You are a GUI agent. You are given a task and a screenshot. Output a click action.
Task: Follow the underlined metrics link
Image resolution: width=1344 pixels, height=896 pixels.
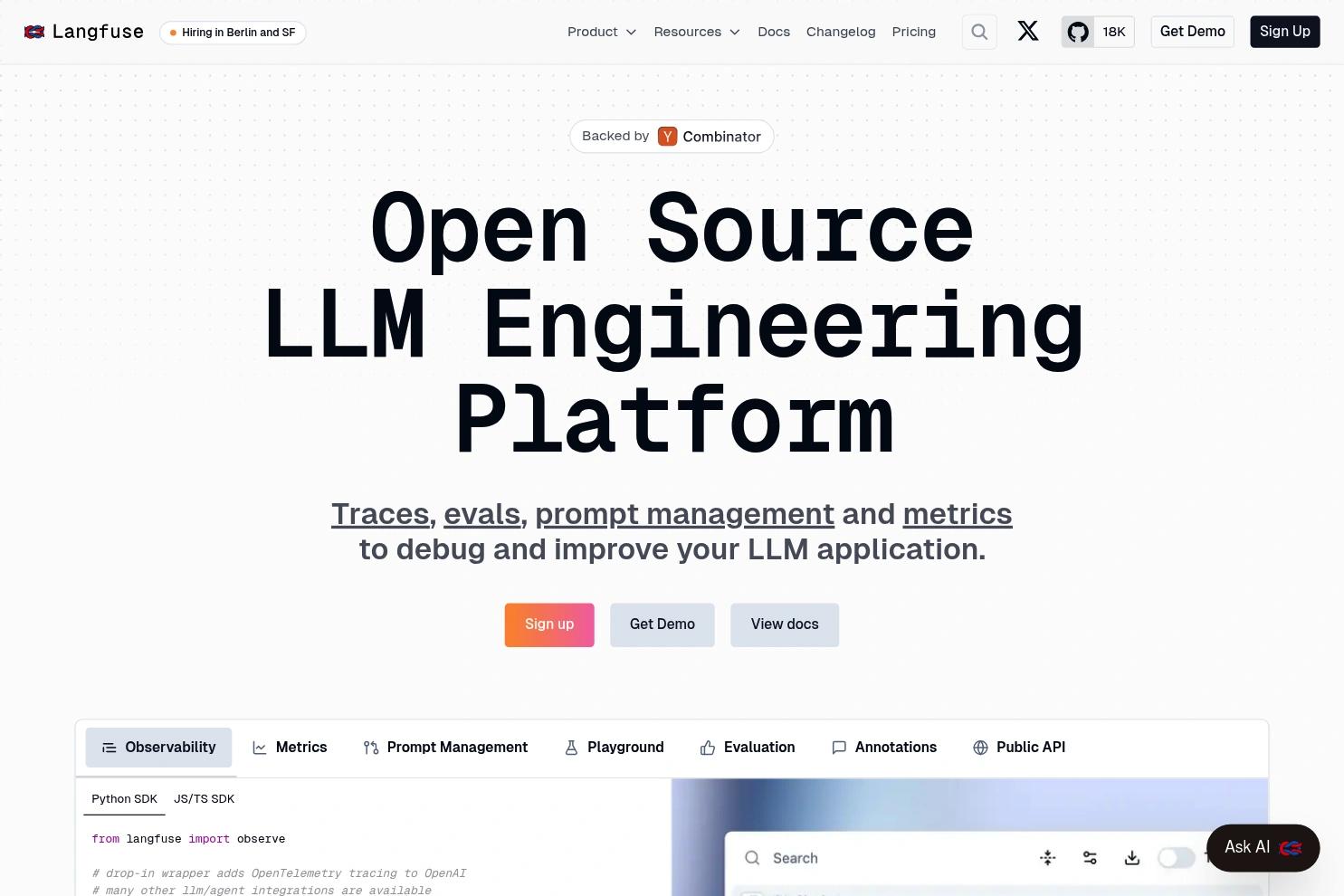tap(958, 514)
